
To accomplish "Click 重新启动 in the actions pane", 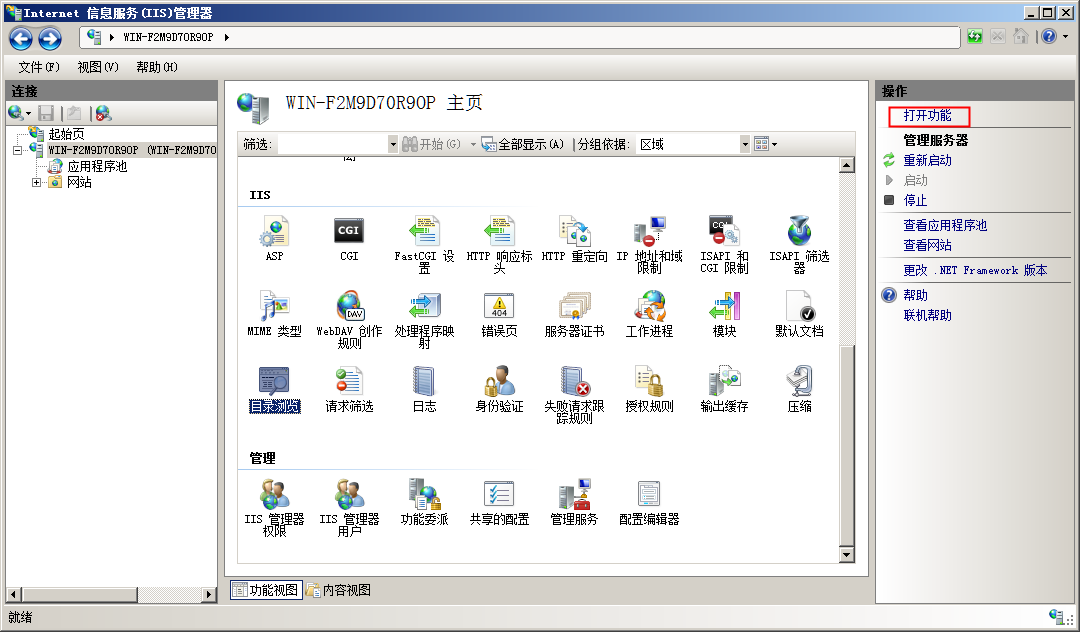I will pyautogui.click(x=927, y=160).
